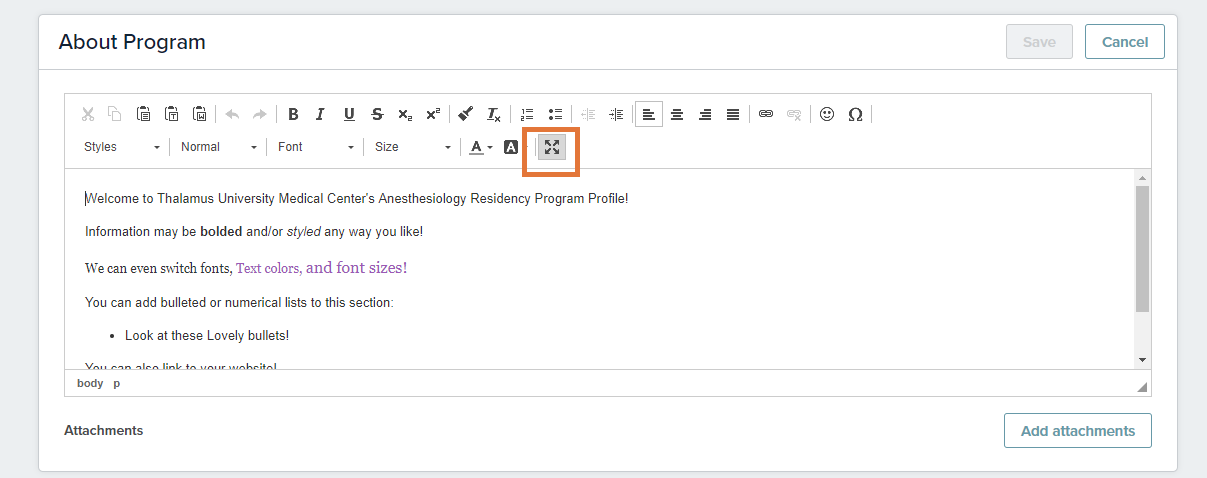This screenshot has width=1207, height=478.
Task: Open the Normal paragraph format dropdown
Action: coord(219,147)
